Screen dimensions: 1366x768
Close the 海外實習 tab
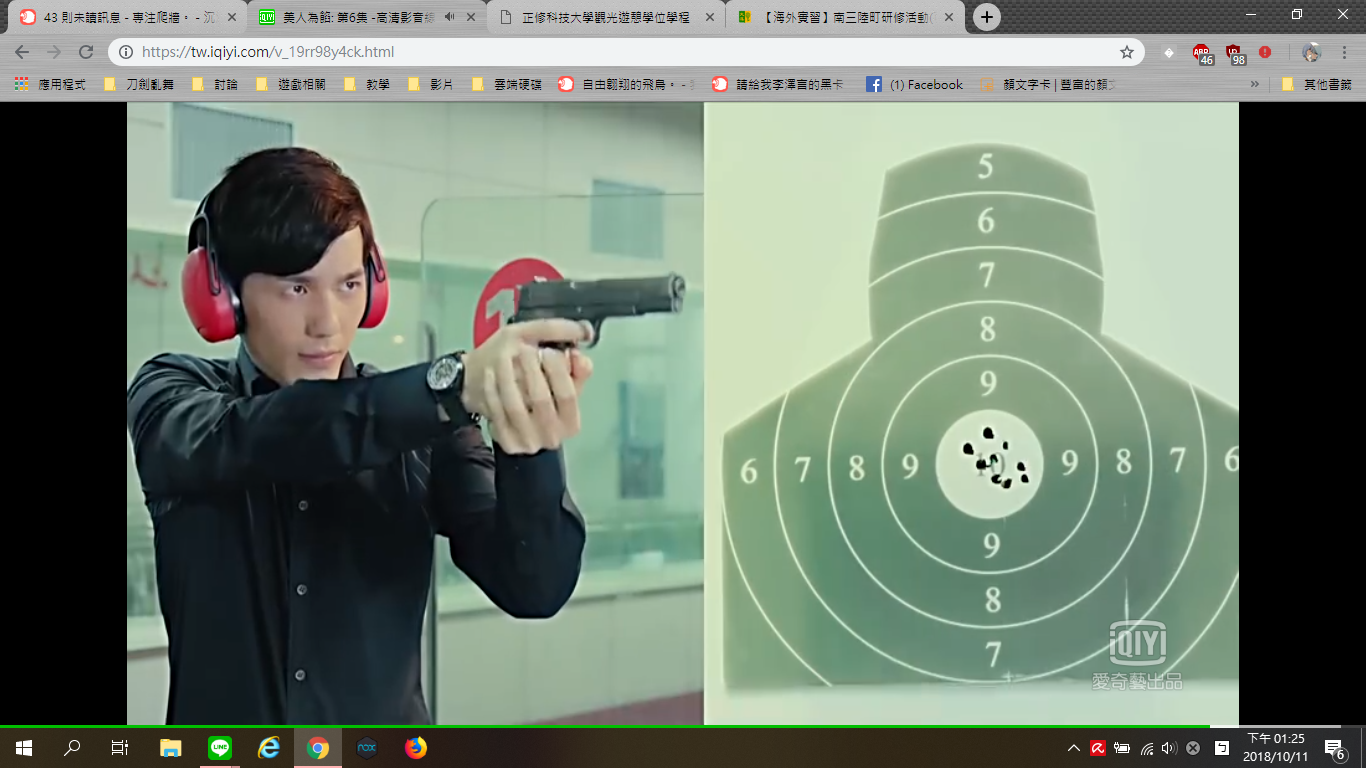tap(949, 17)
